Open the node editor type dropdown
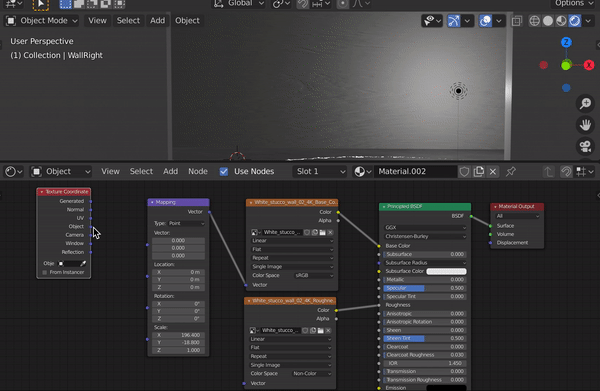 tap(14, 171)
